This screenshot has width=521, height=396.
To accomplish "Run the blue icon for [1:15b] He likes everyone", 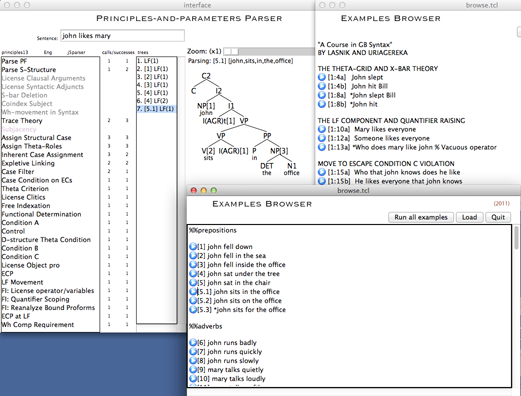I will coord(322,181).
